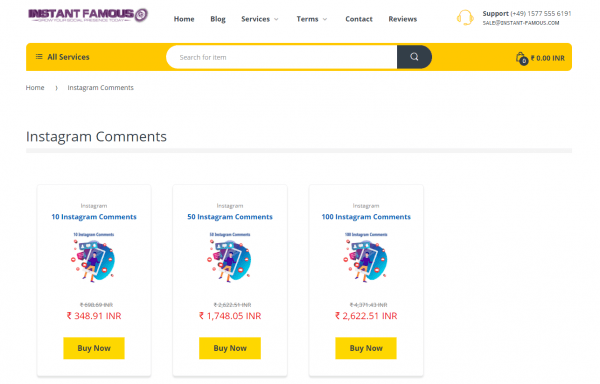Viewport: 600px width, 384px height.
Task: Go to the Blog page
Action: [x=218, y=19]
